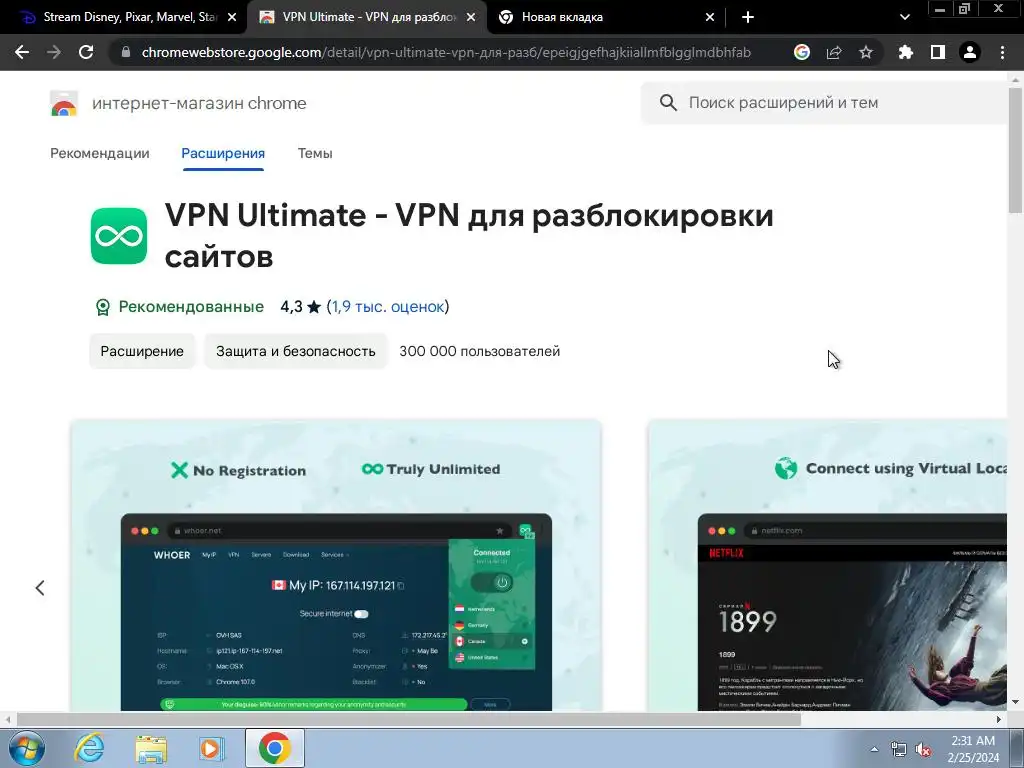Click the vertical scrollbar thumb
This screenshot has width=1024, height=768.
point(1015,150)
